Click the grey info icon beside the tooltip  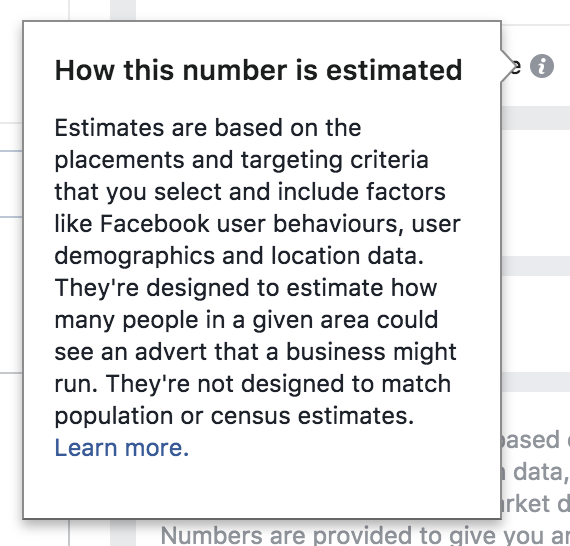click(x=542, y=66)
